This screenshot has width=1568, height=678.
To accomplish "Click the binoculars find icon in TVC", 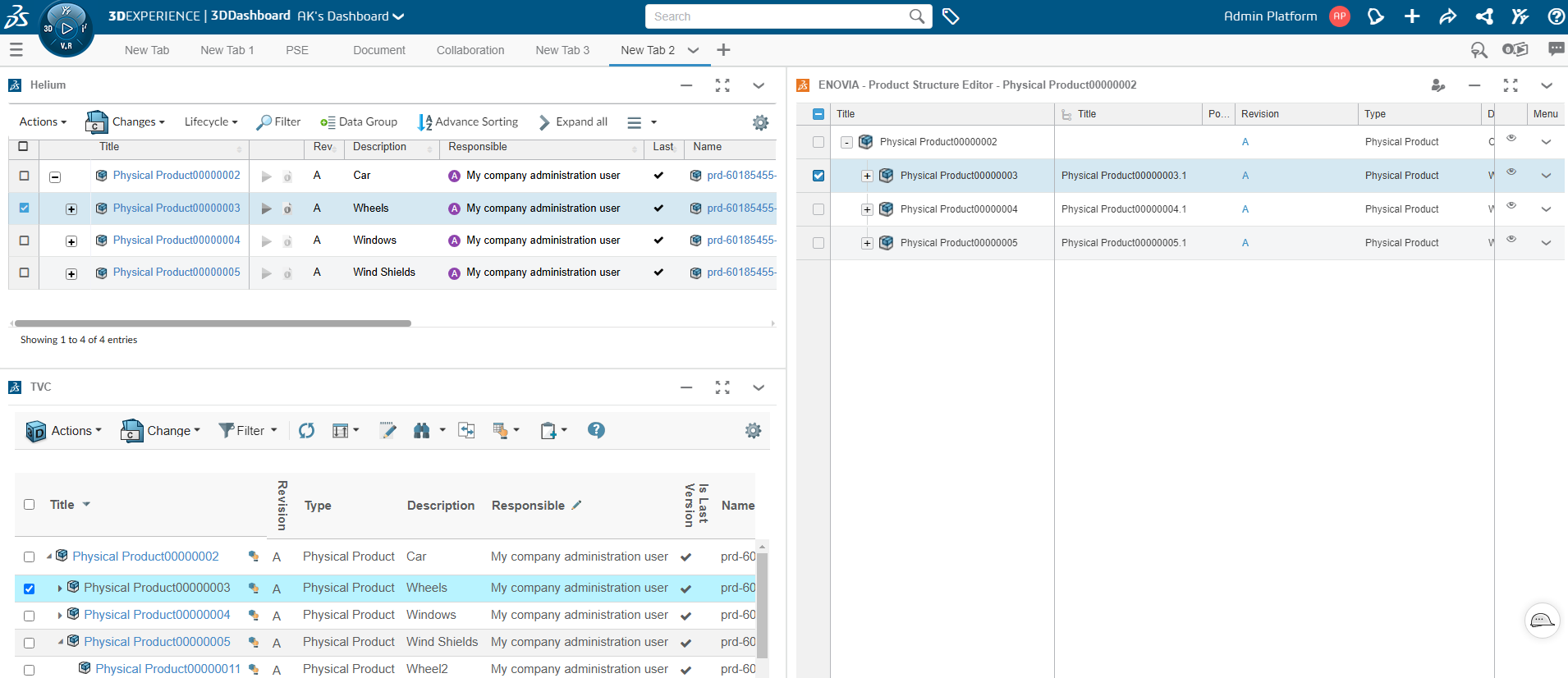I will (422, 431).
